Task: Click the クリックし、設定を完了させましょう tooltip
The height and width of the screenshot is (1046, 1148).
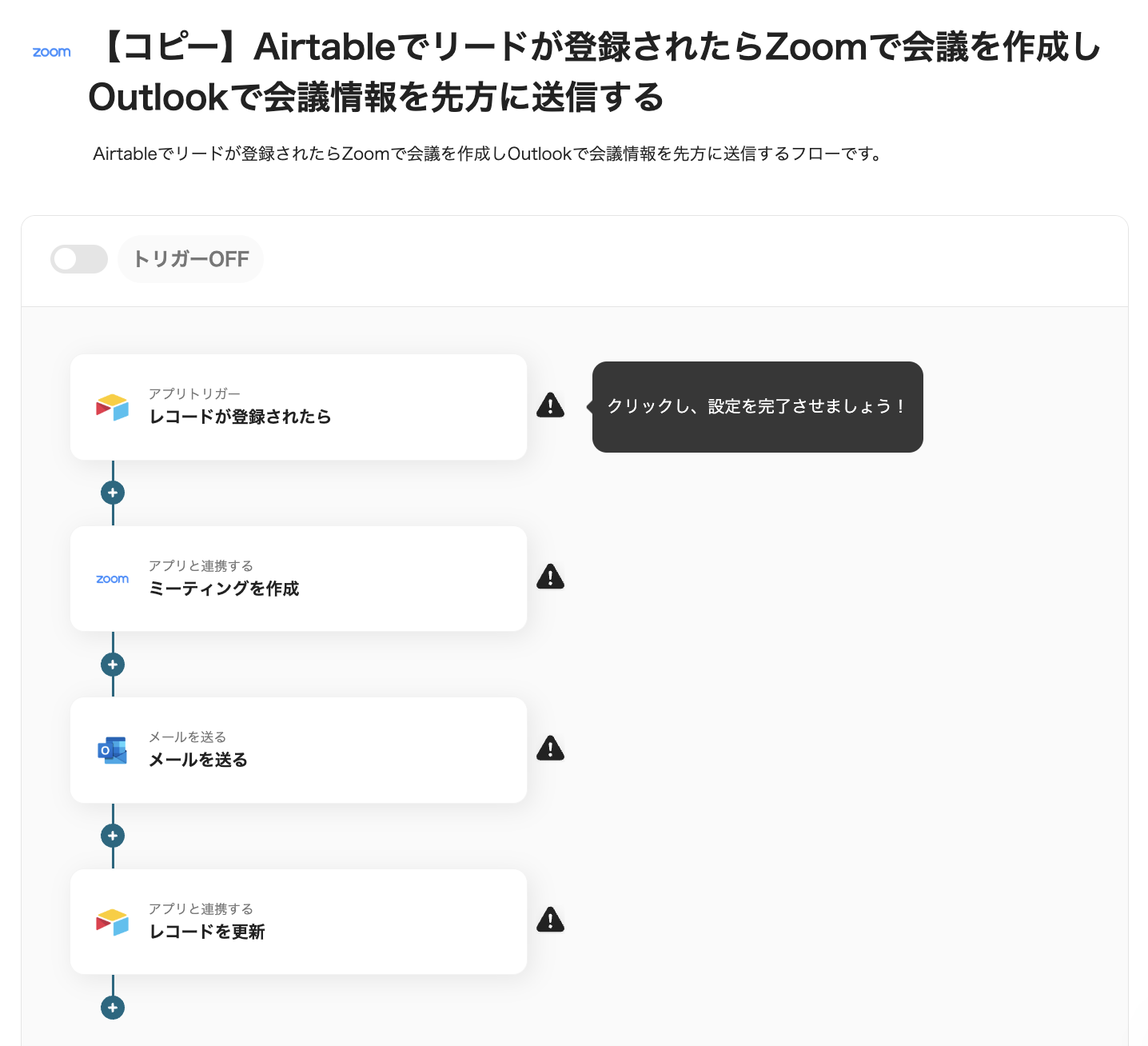Action: pos(757,407)
